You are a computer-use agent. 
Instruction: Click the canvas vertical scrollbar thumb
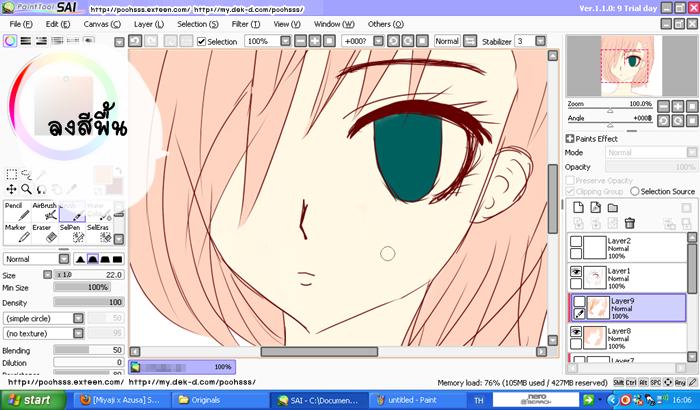[552, 198]
